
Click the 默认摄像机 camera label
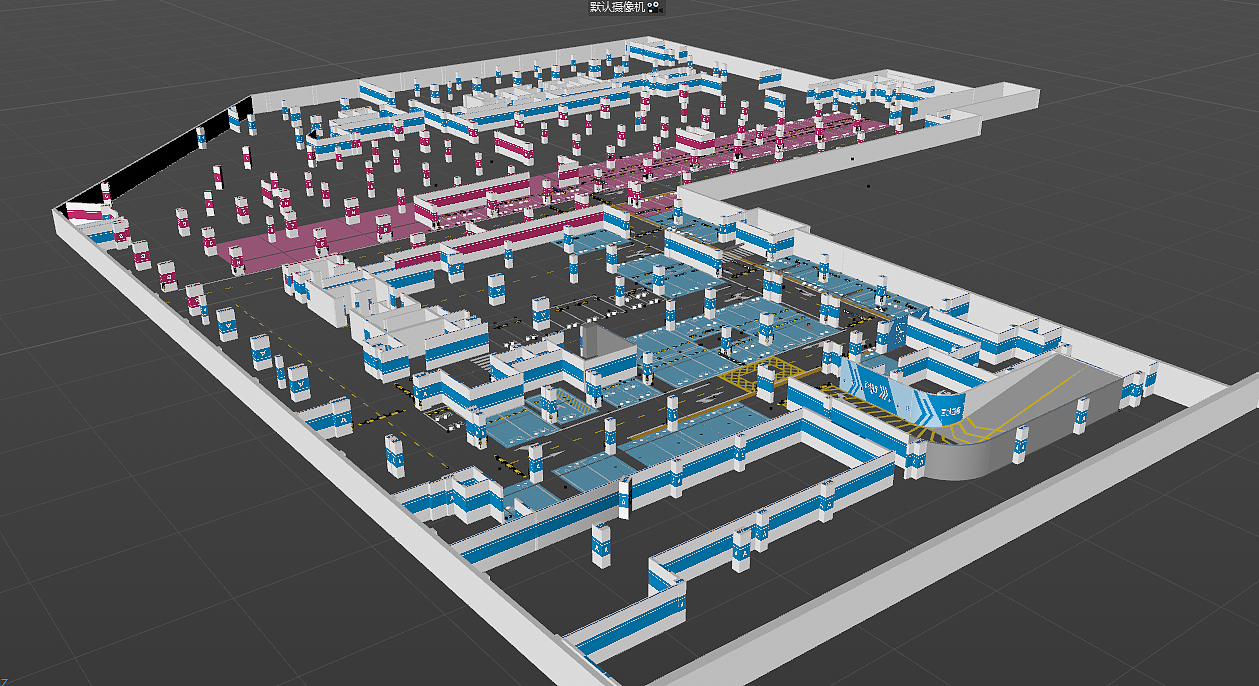tap(618, 6)
